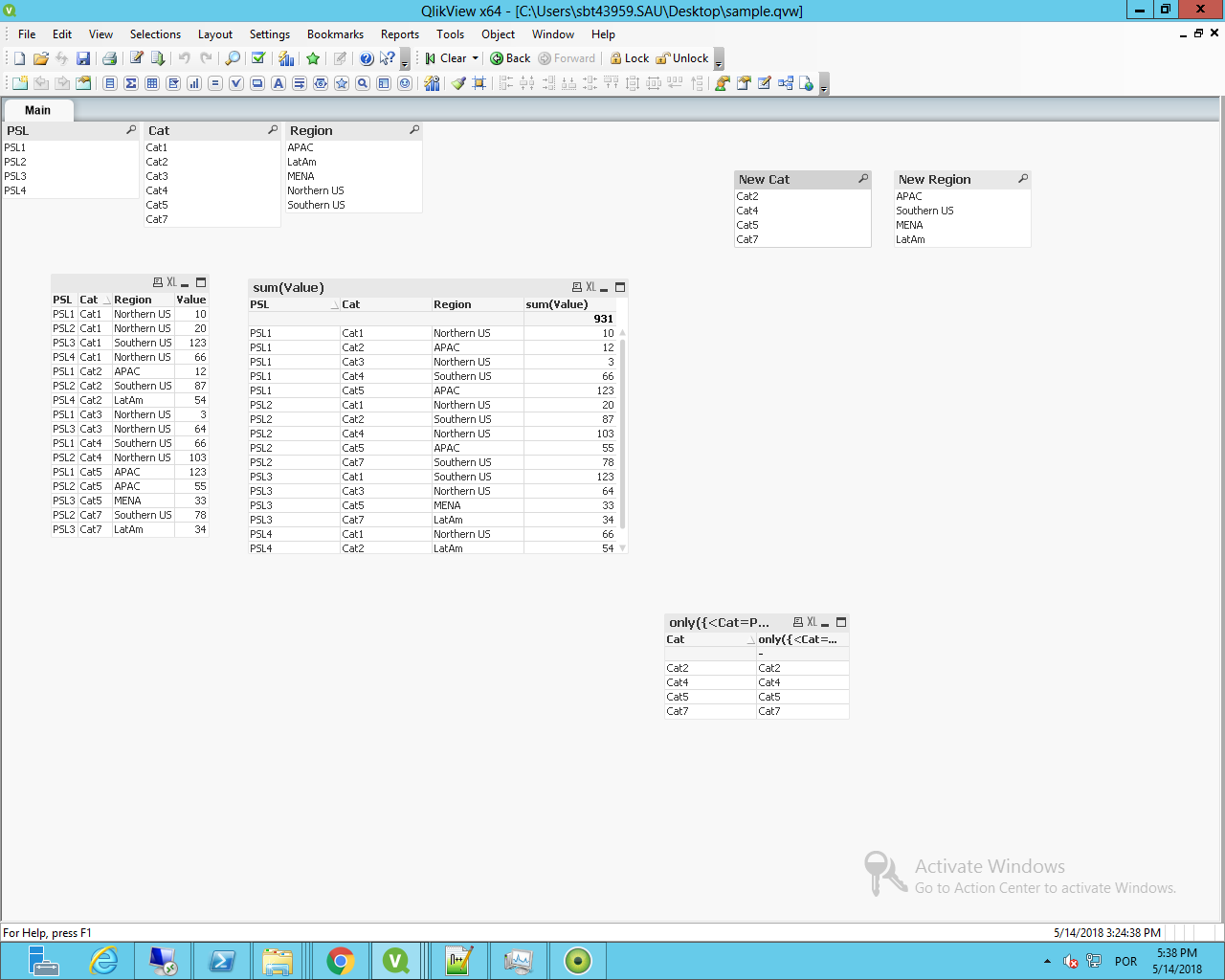Open navigation toolbar overflow options arrow

pos(719,60)
